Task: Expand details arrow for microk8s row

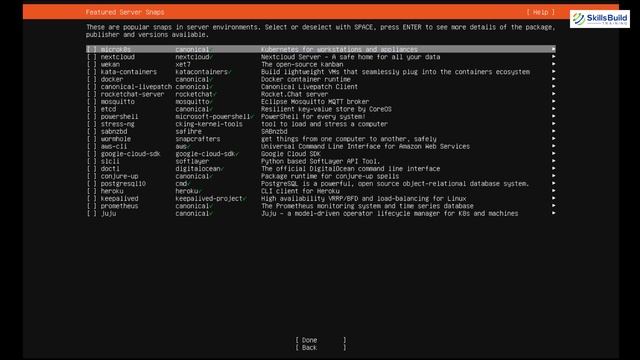Action: tap(553, 49)
